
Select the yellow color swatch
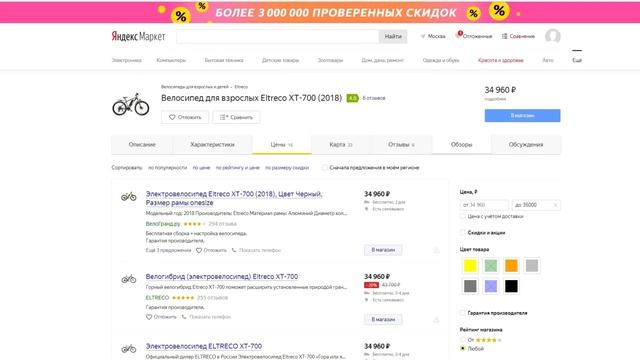coord(470,266)
